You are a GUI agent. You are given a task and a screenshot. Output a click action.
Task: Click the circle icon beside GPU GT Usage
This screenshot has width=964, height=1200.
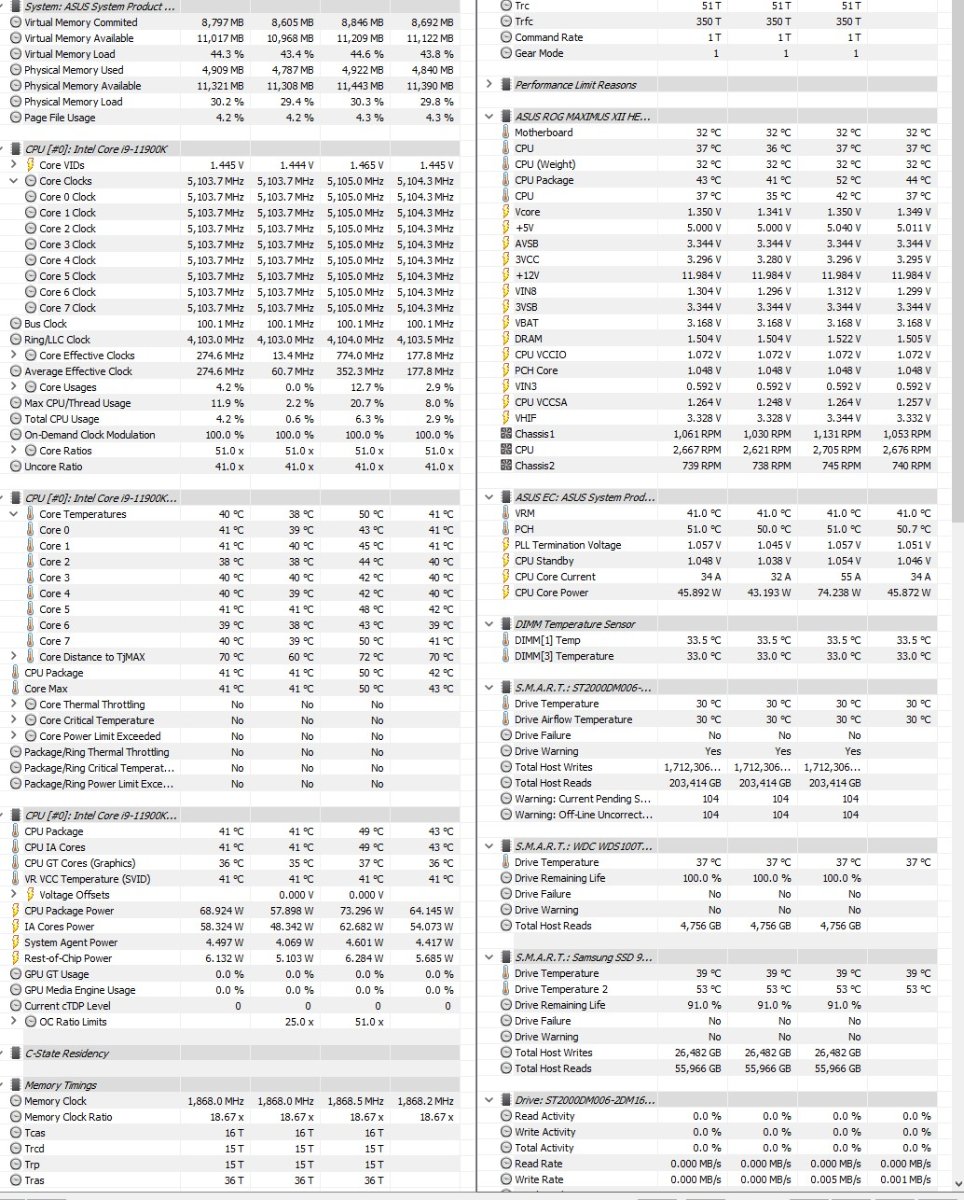tap(15, 974)
